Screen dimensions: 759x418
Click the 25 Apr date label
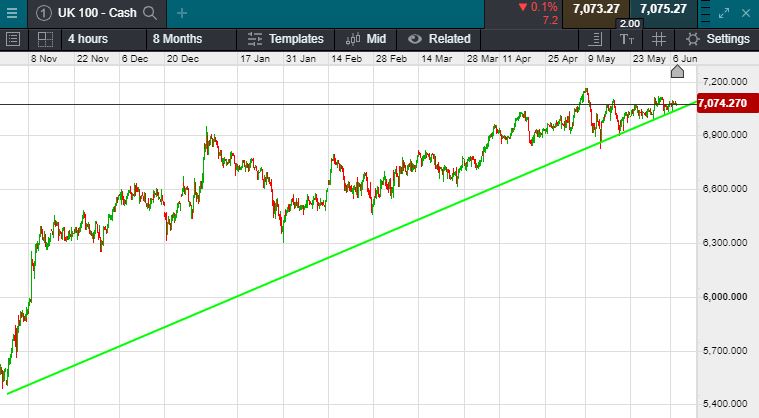click(x=562, y=59)
